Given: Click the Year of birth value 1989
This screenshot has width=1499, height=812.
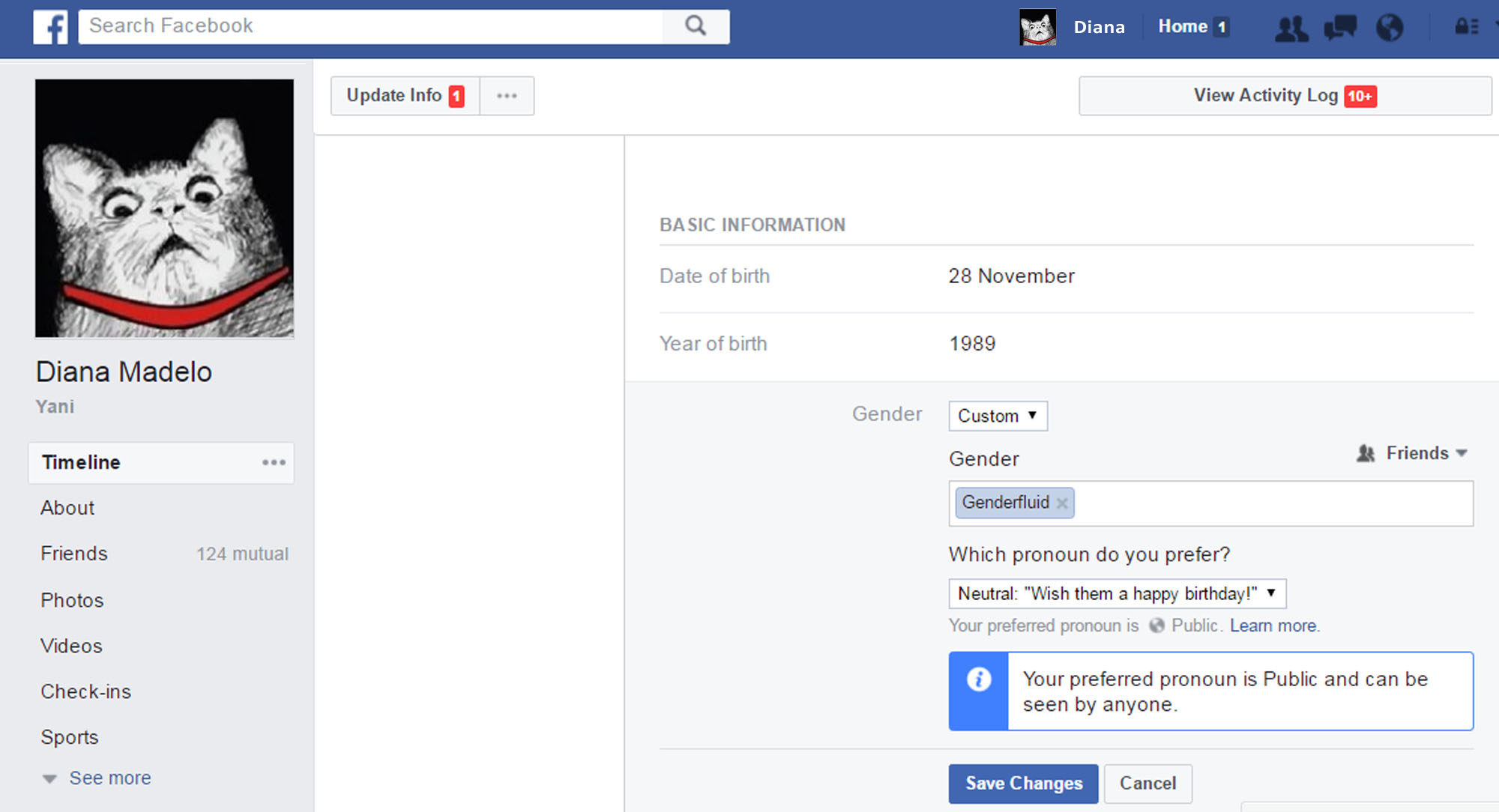Looking at the screenshot, I should click(x=972, y=344).
